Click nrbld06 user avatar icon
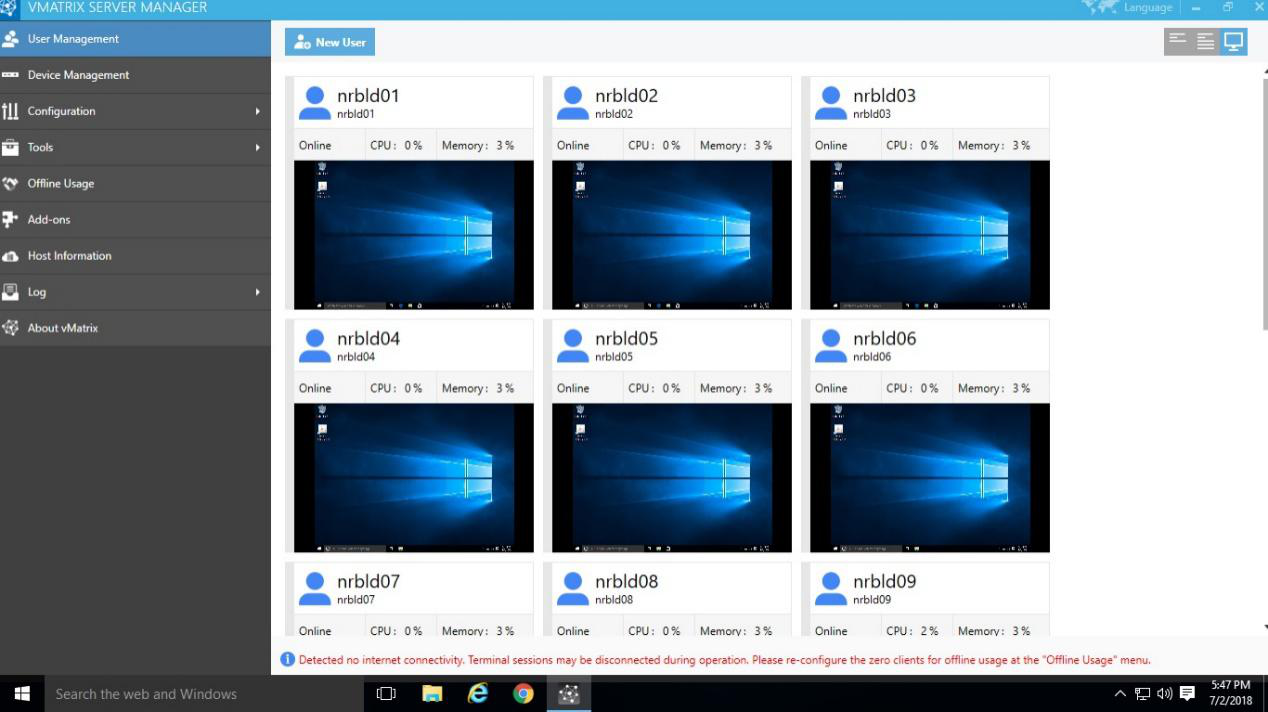This screenshot has height=712, width=1268. [831, 345]
